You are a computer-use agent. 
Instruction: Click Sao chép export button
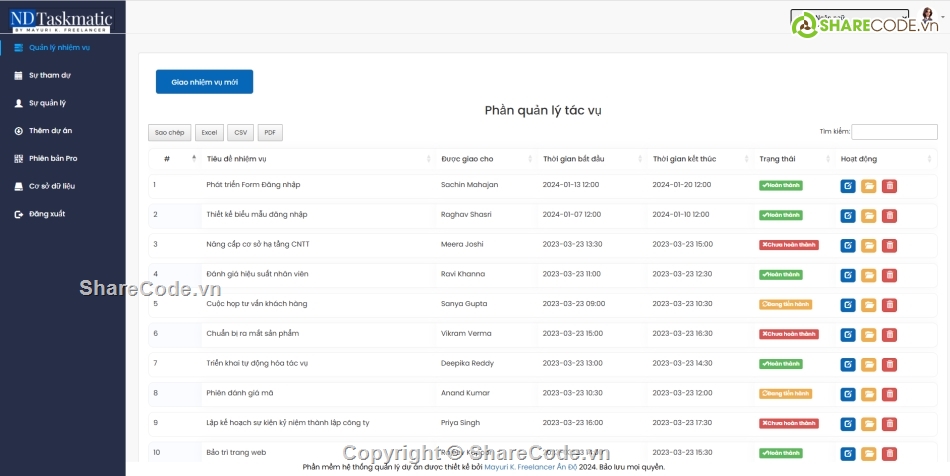point(170,133)
